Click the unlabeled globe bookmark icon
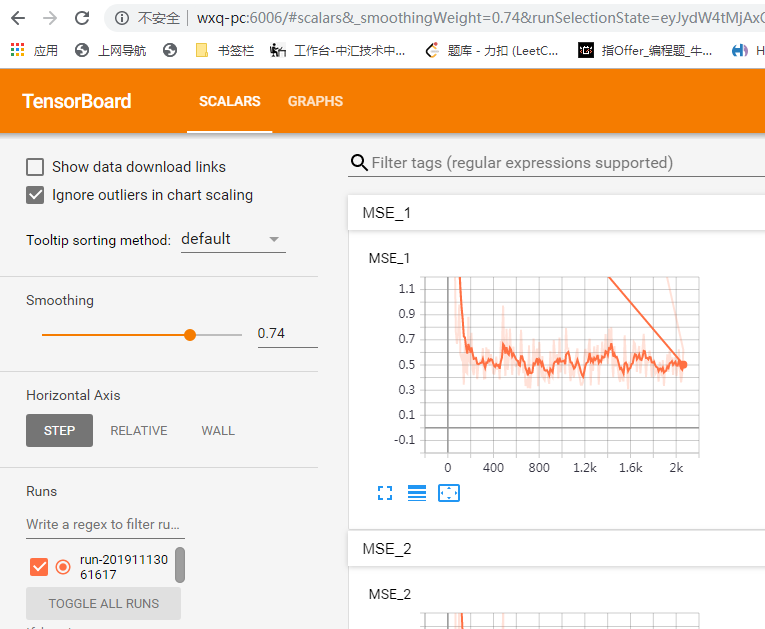Viewport: 765px width, 629px height. (x=170, y=50)
